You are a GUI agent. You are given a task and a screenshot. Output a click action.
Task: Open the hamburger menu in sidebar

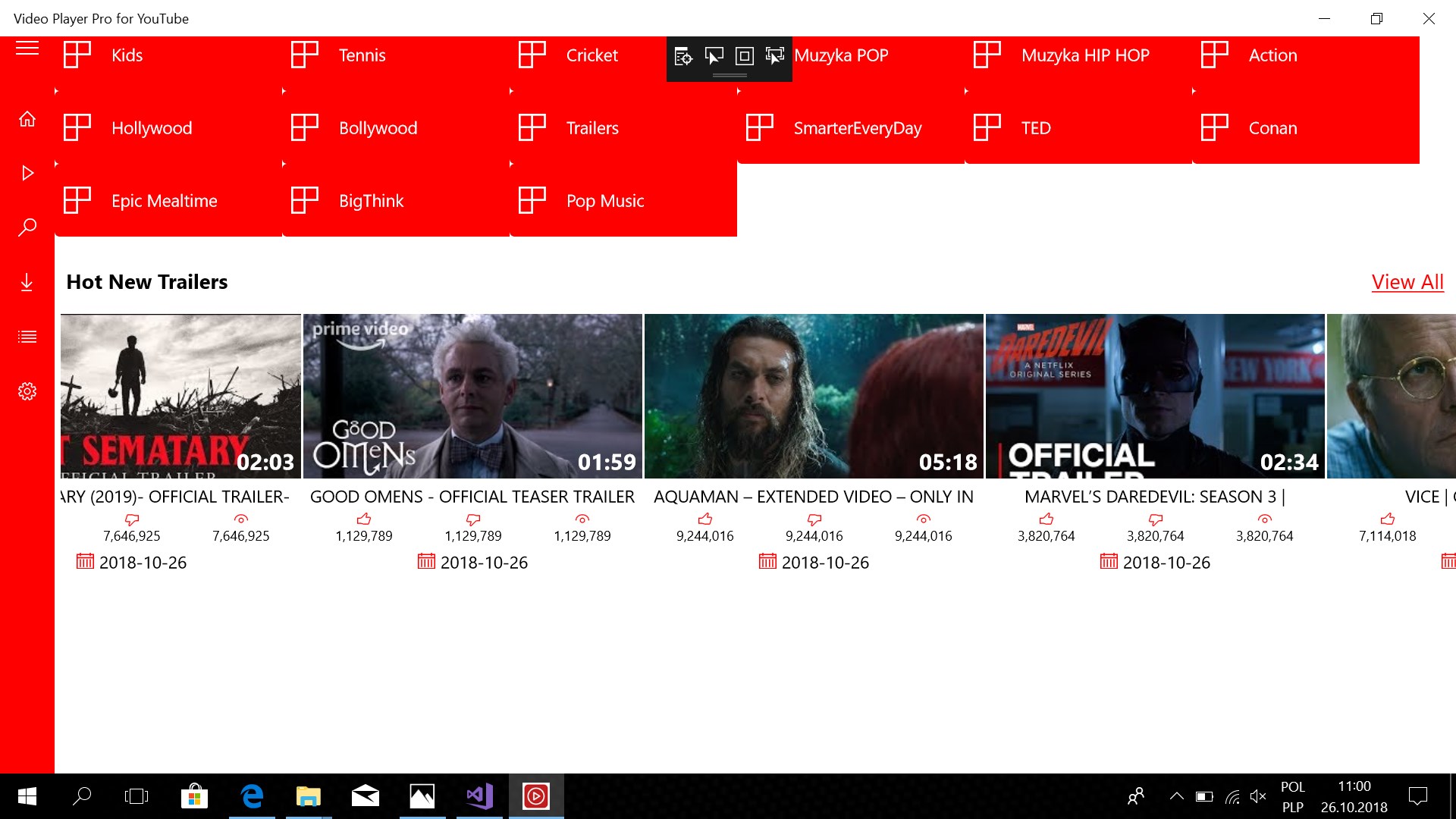point(27,49)
